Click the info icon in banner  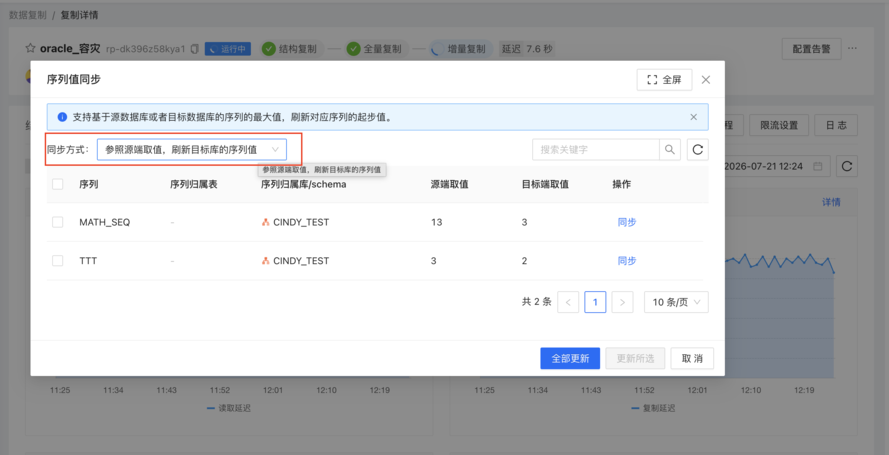coord(62,117)
